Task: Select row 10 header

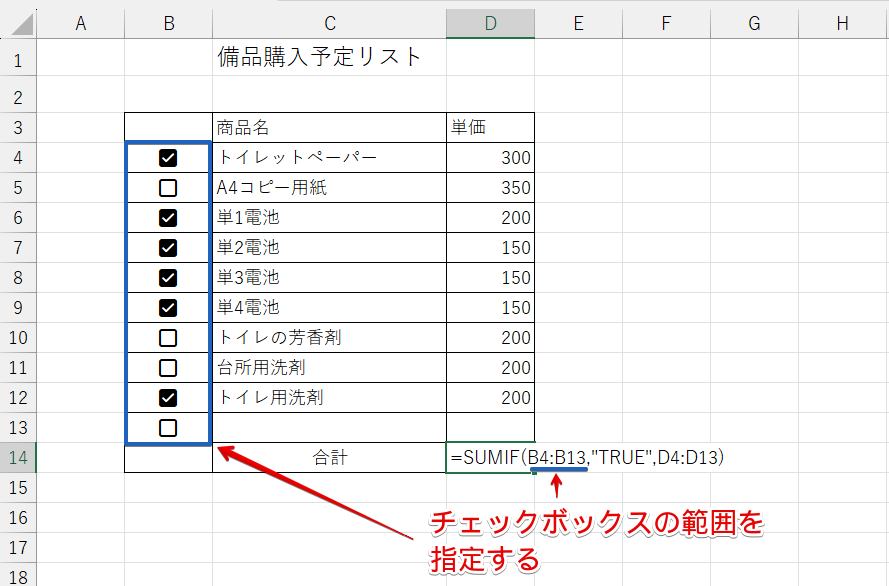Action: click(x=18, y=337)
